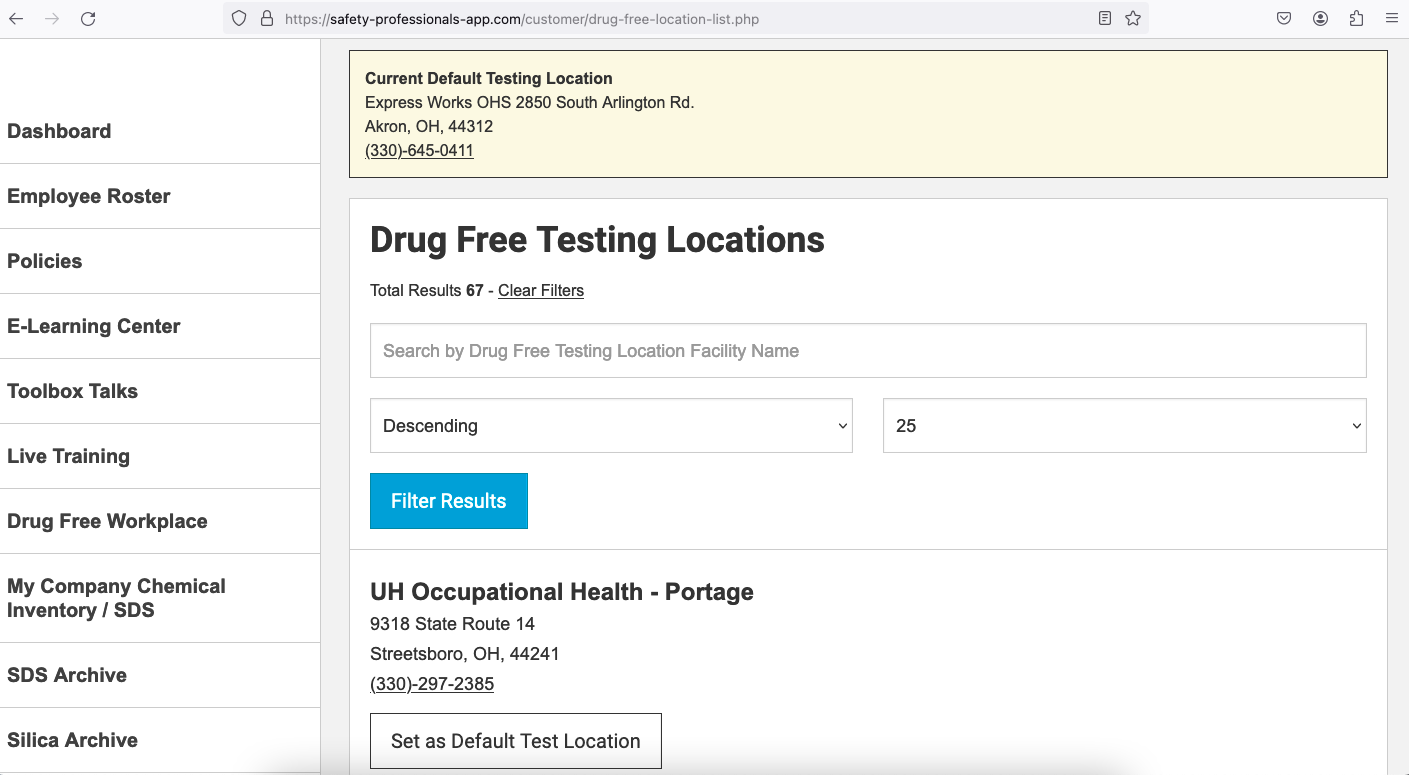Open Drug Free Workplace sidebar item
Viewport: 1409px width, 775px height.
click(x=108, y=521)
